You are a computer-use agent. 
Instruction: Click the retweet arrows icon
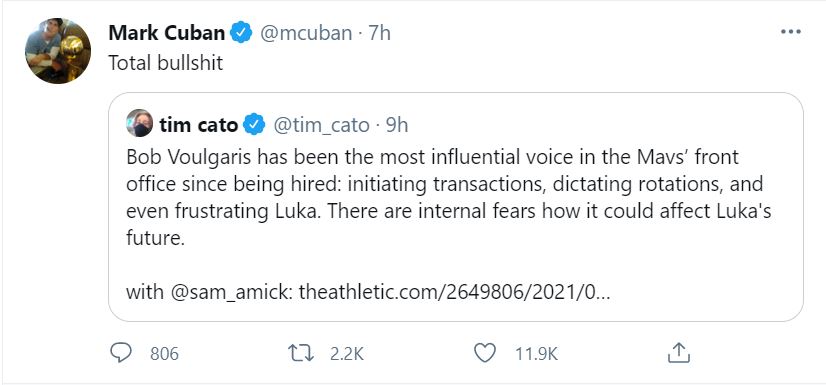(x=301, y=353)
